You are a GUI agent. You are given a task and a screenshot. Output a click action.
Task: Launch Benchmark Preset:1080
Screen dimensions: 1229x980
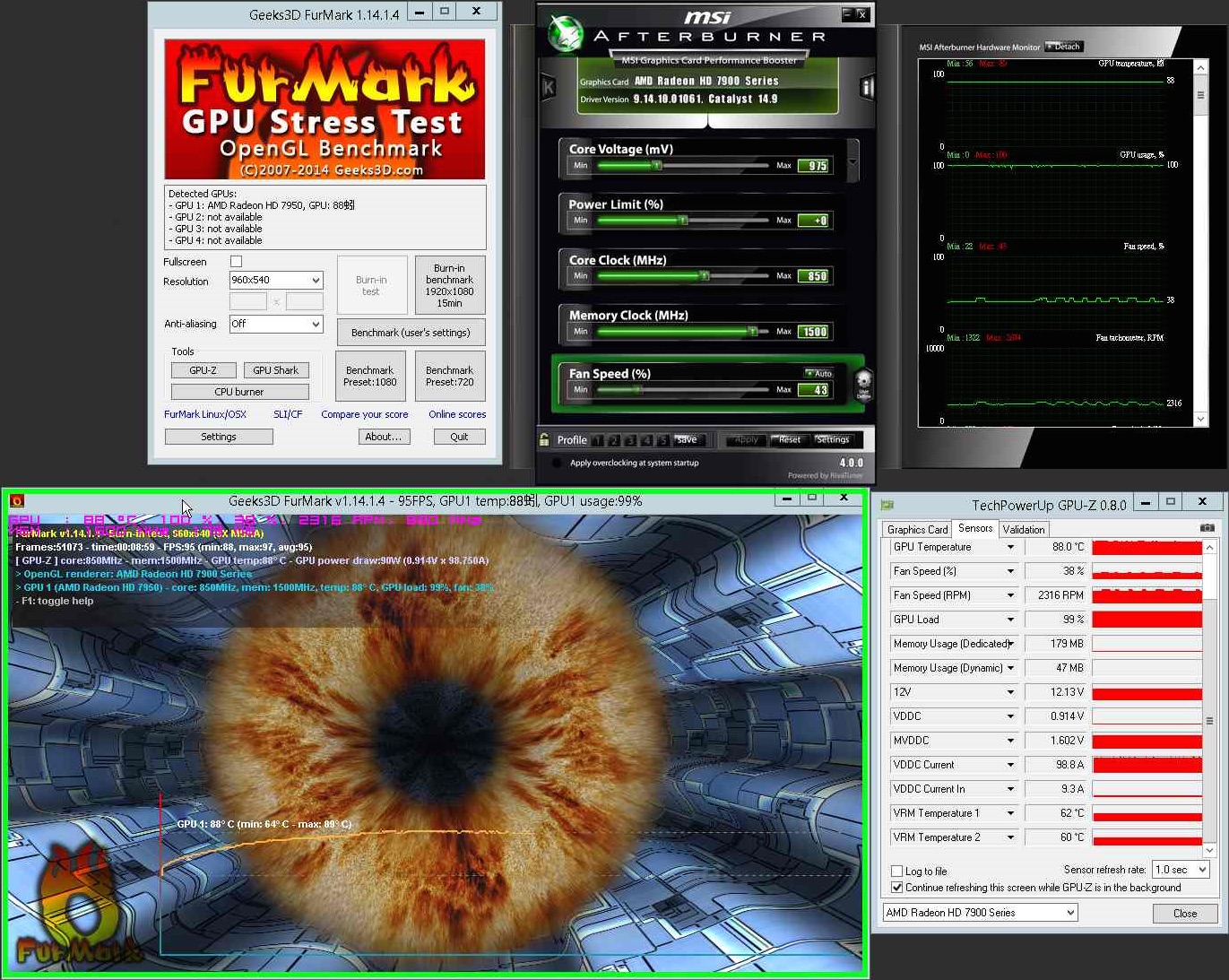pyautogui.click(x=370, y=376)
